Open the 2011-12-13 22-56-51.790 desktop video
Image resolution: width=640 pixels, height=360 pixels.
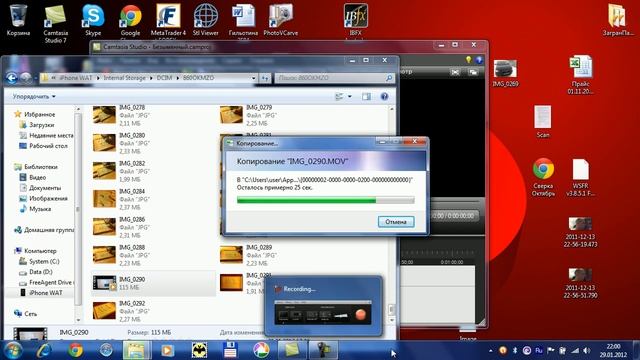pyautogui.click(x=580, y=283)
